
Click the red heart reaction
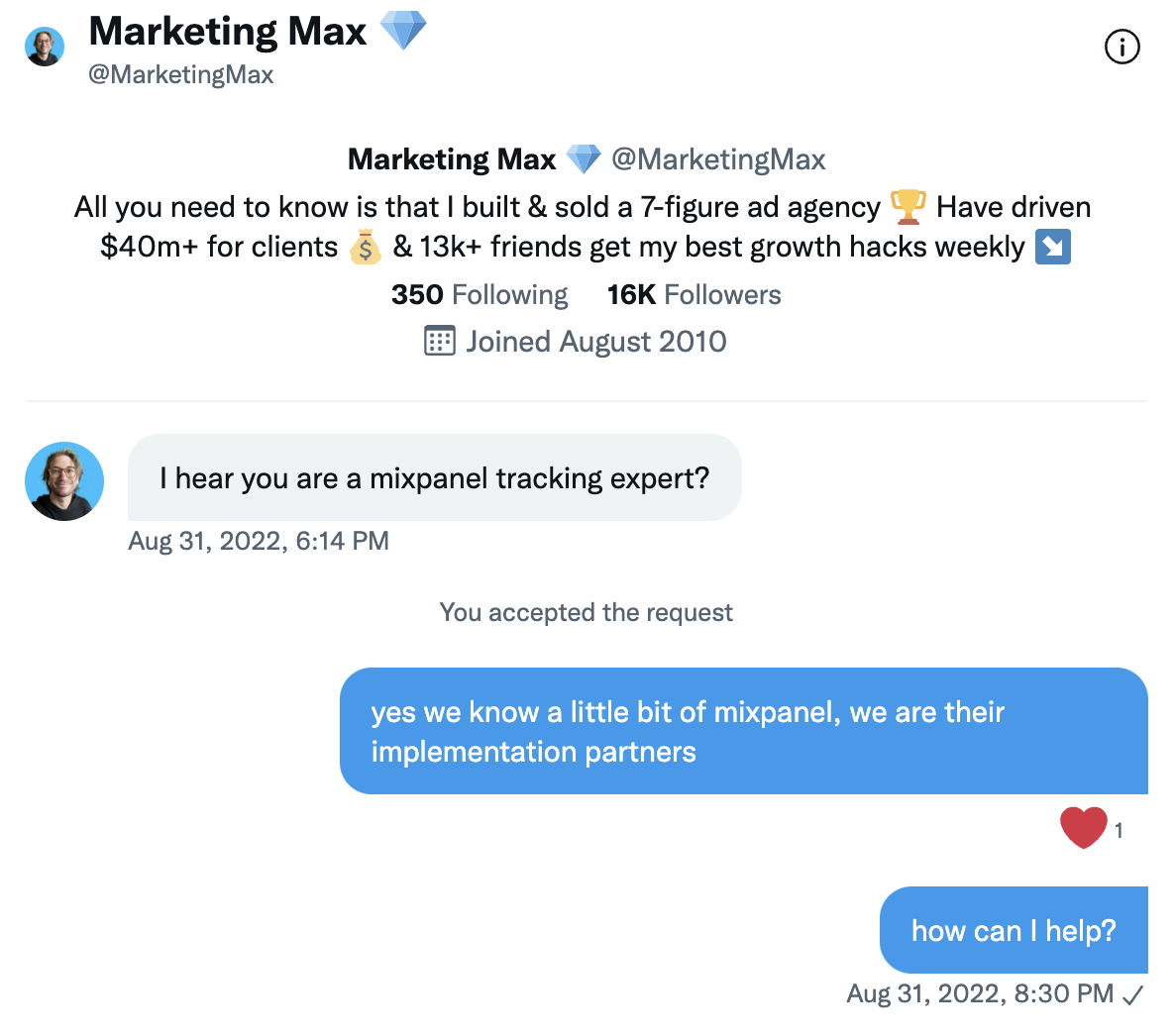tap(1083, 828)
